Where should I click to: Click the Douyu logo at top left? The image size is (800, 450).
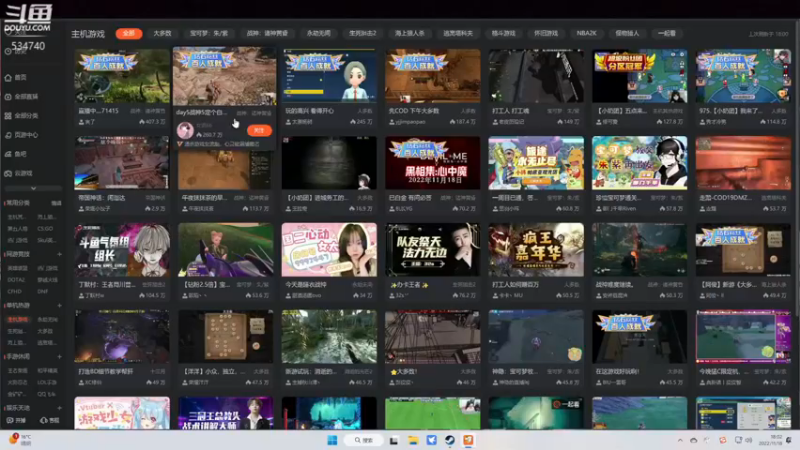pyautogui.click(x=28, y=17)
